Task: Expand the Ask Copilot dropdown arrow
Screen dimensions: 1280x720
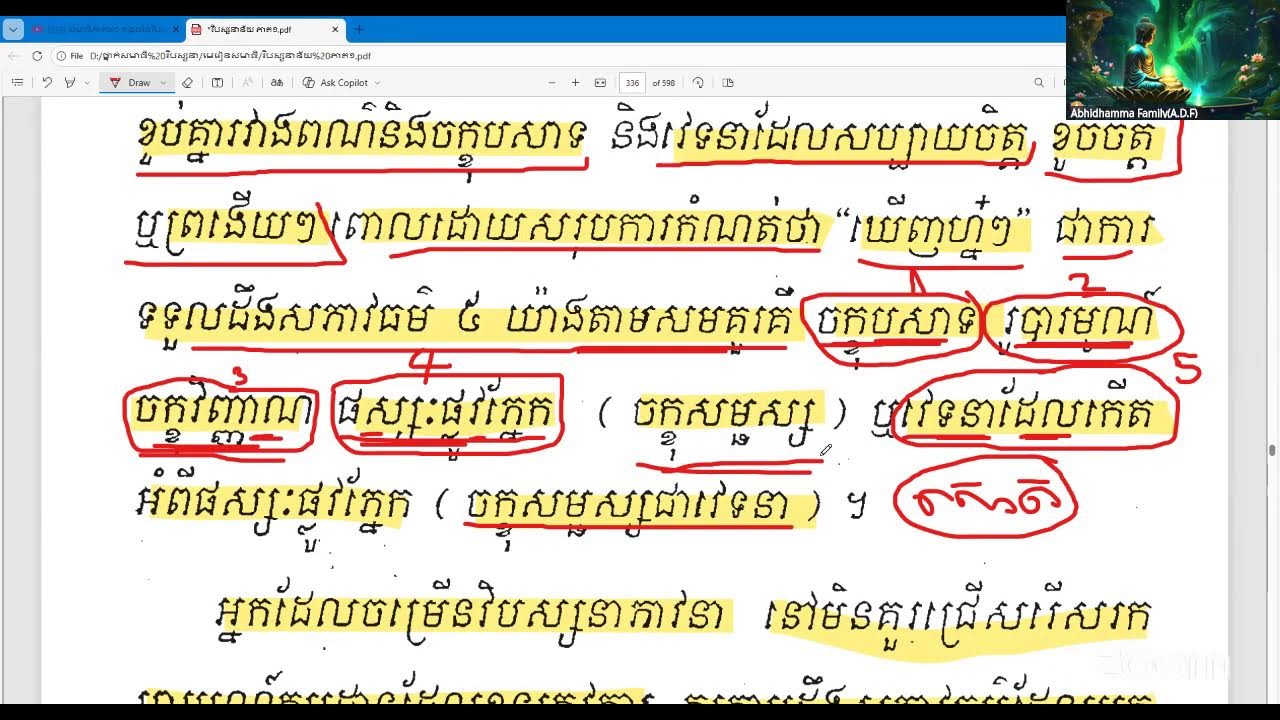Action: click(377, 83)
